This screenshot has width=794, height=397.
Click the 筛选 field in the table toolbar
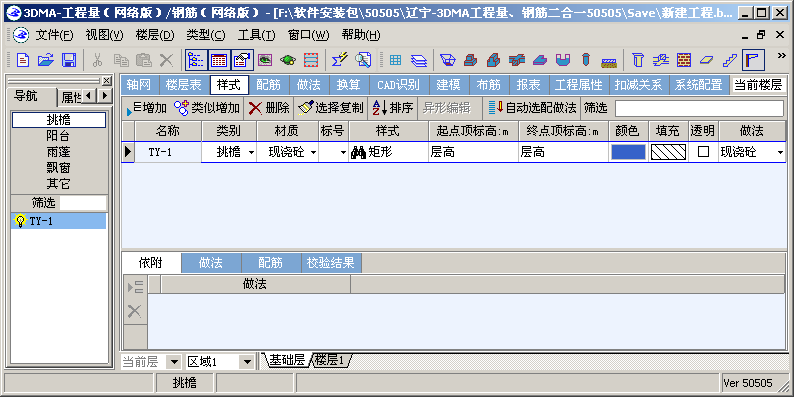pos(699,108)
